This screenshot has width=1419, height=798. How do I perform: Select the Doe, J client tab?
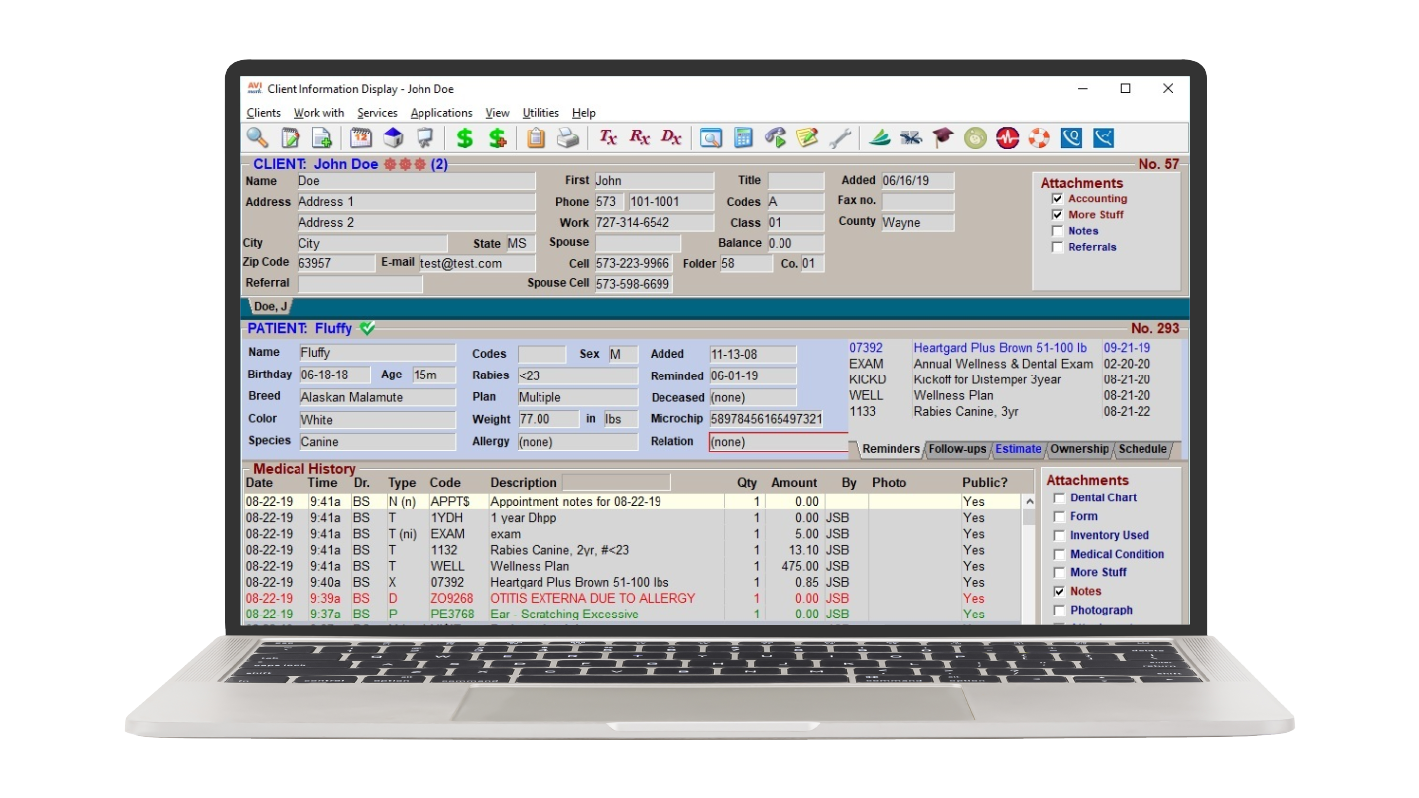[270, 307]
